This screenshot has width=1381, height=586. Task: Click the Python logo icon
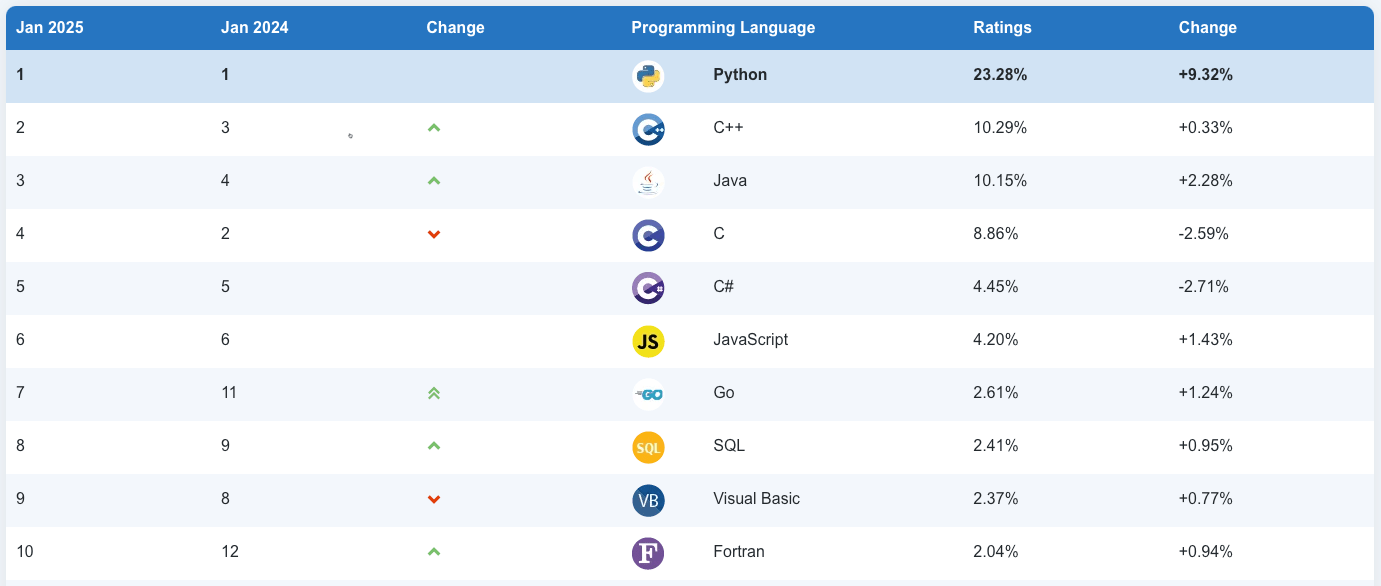[x=648, y=76]
